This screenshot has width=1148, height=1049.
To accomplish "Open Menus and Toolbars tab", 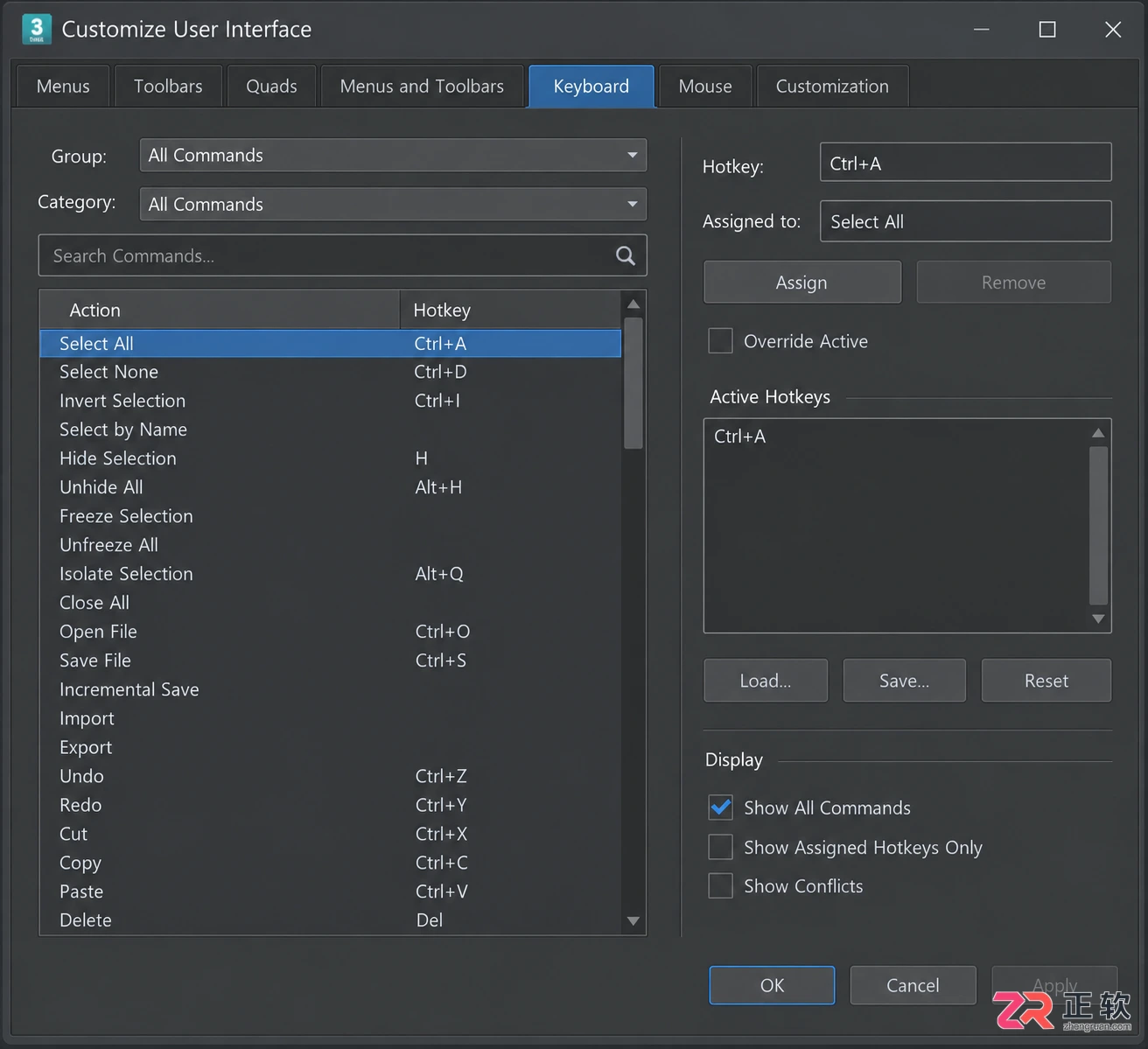I will pos(422,87).
